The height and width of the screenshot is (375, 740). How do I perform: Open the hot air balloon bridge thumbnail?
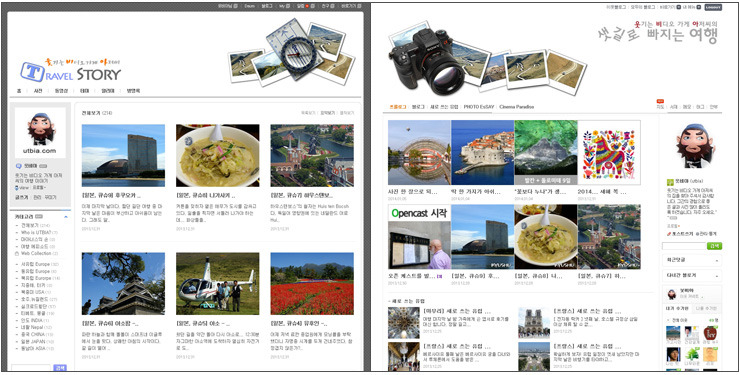click(420, 152)
